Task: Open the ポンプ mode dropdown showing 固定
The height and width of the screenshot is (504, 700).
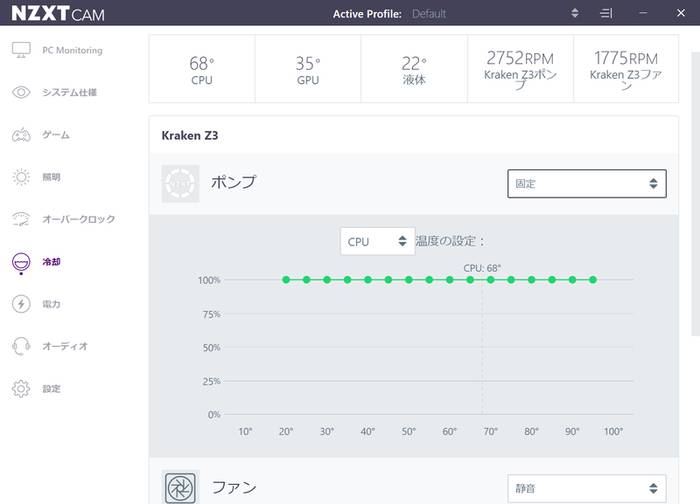Action: pyautogui.click(x=587, y=183)
